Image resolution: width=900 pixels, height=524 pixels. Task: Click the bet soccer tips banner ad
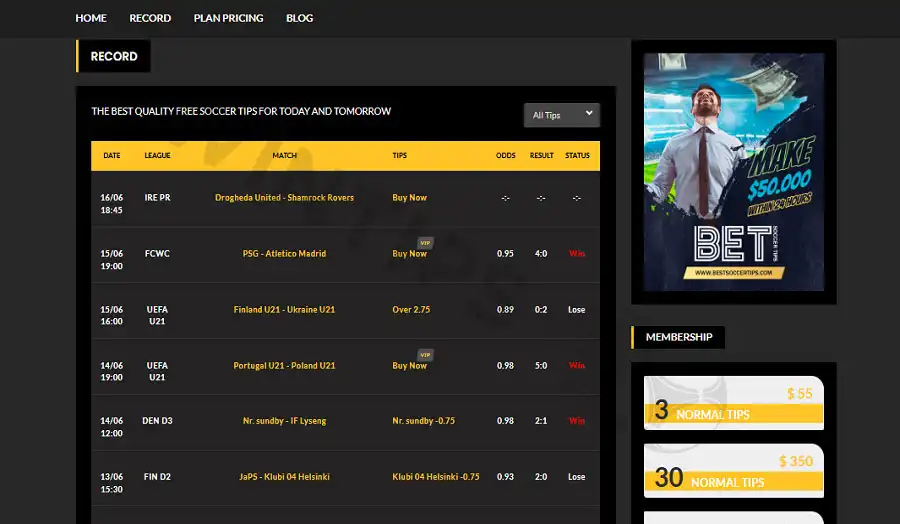(734, 172)
